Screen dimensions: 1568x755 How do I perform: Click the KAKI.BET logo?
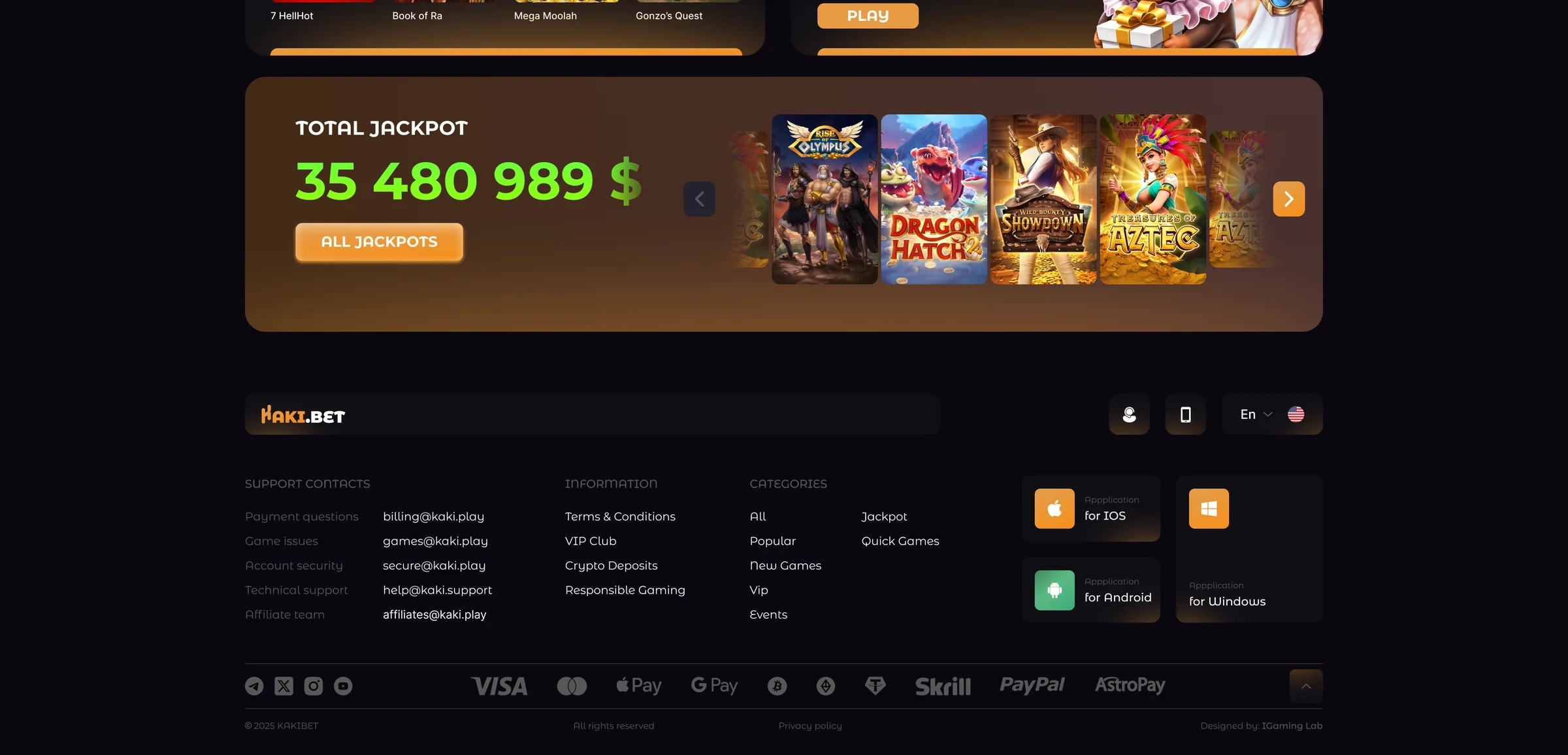click(x=302, y=415)
